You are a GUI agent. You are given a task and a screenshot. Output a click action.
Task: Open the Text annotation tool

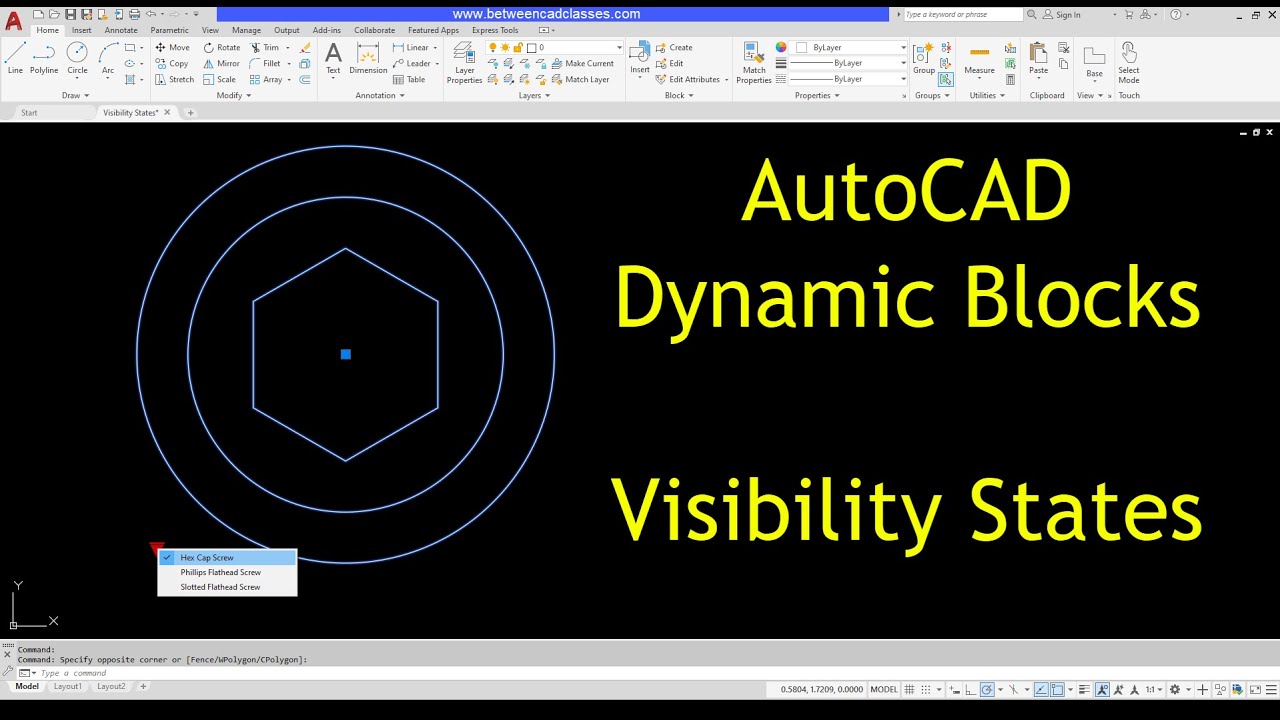click(333, 58)
